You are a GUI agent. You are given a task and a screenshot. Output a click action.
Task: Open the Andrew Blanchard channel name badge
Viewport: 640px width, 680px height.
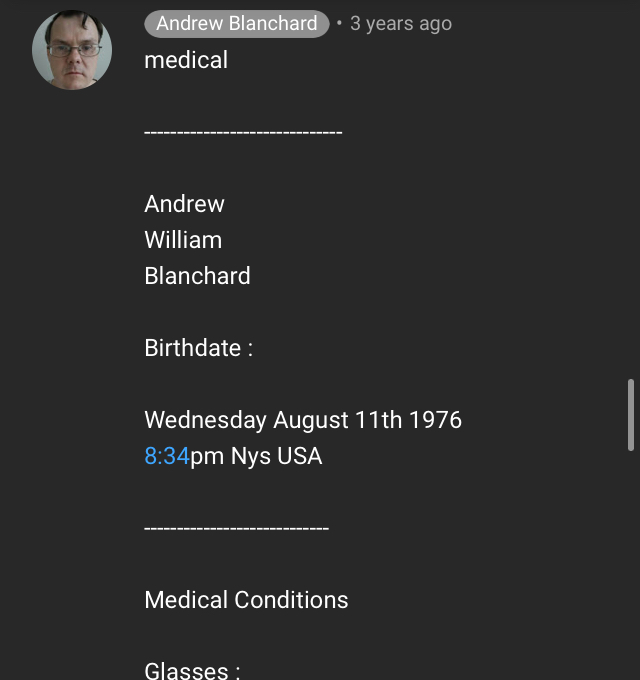click(x=236, y=24)
